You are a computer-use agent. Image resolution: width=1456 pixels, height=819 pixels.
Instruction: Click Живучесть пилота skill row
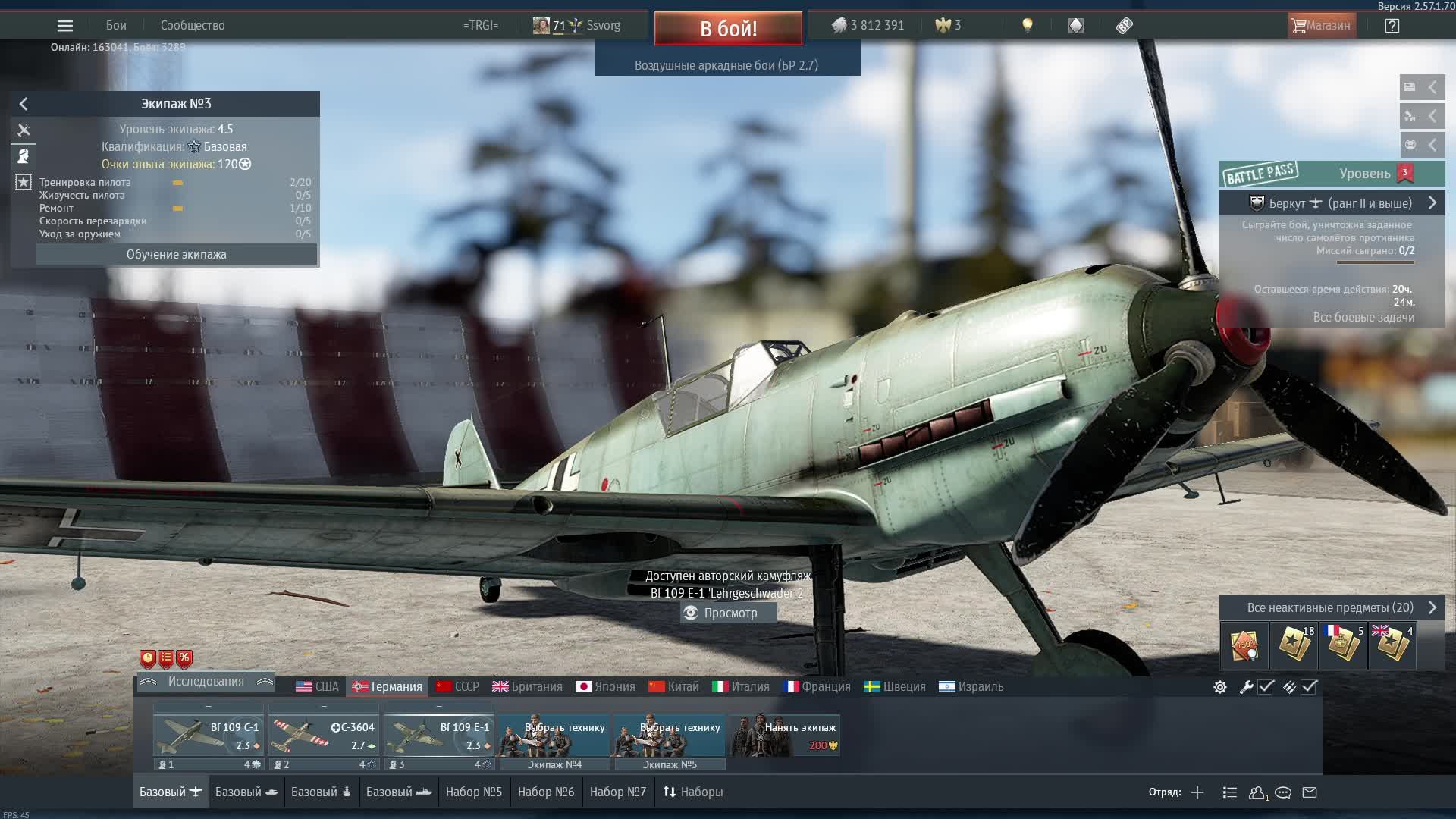[175, 196]
